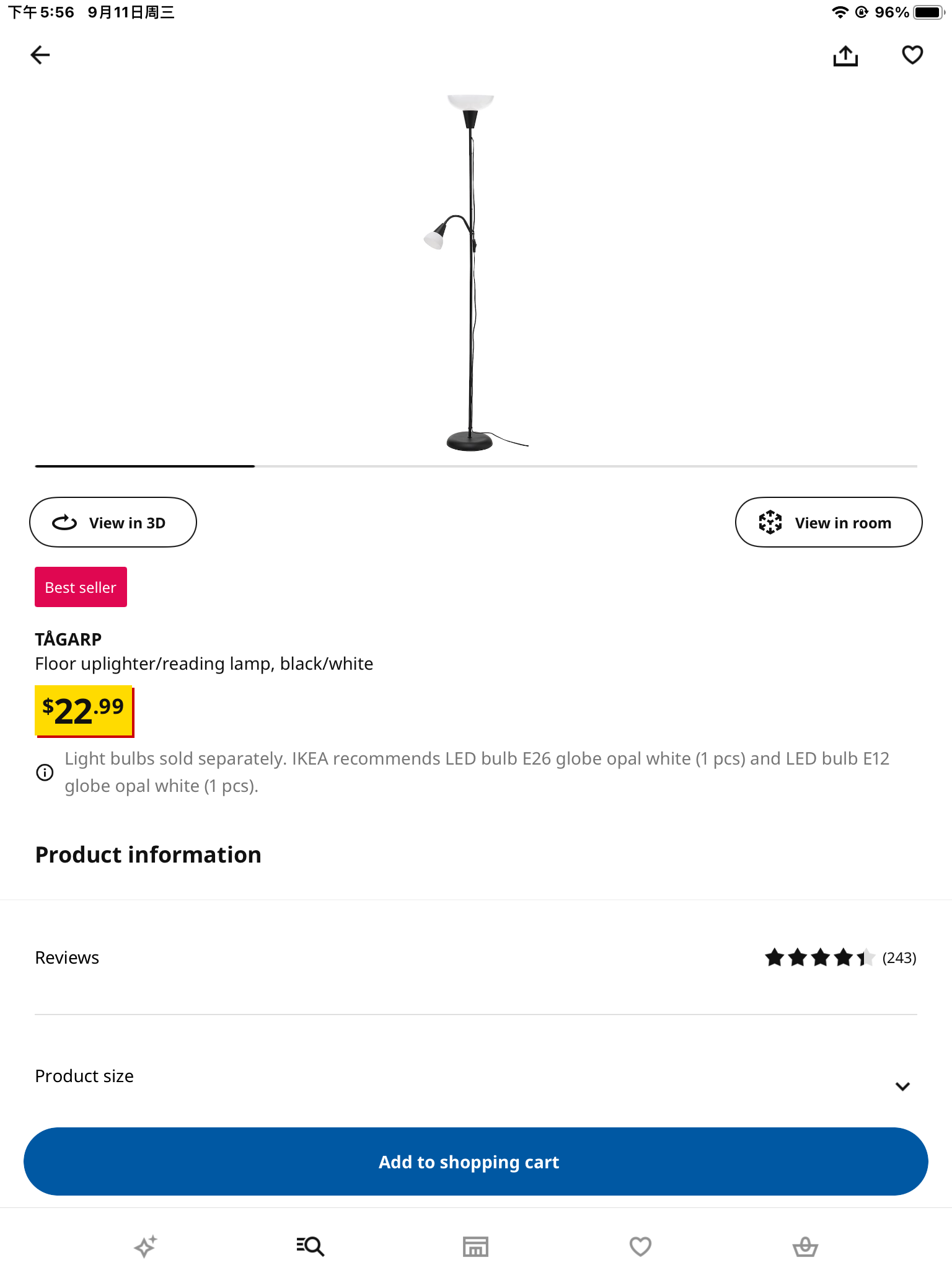The image size is (952, 1270).
Task: Expand the Product size section
Action: click(x=84, y=1076)
